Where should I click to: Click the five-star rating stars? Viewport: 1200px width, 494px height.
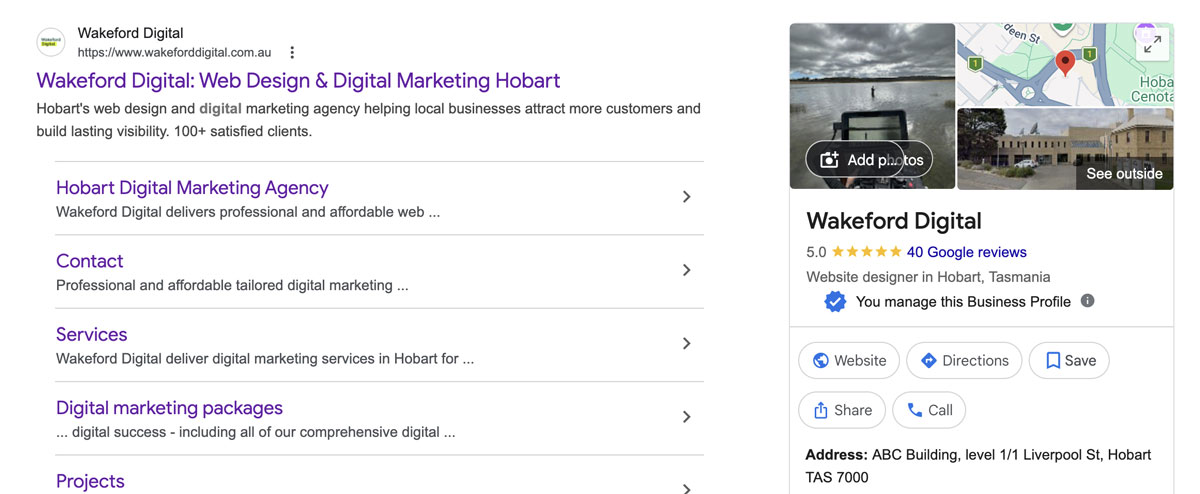tap(866, 252)
